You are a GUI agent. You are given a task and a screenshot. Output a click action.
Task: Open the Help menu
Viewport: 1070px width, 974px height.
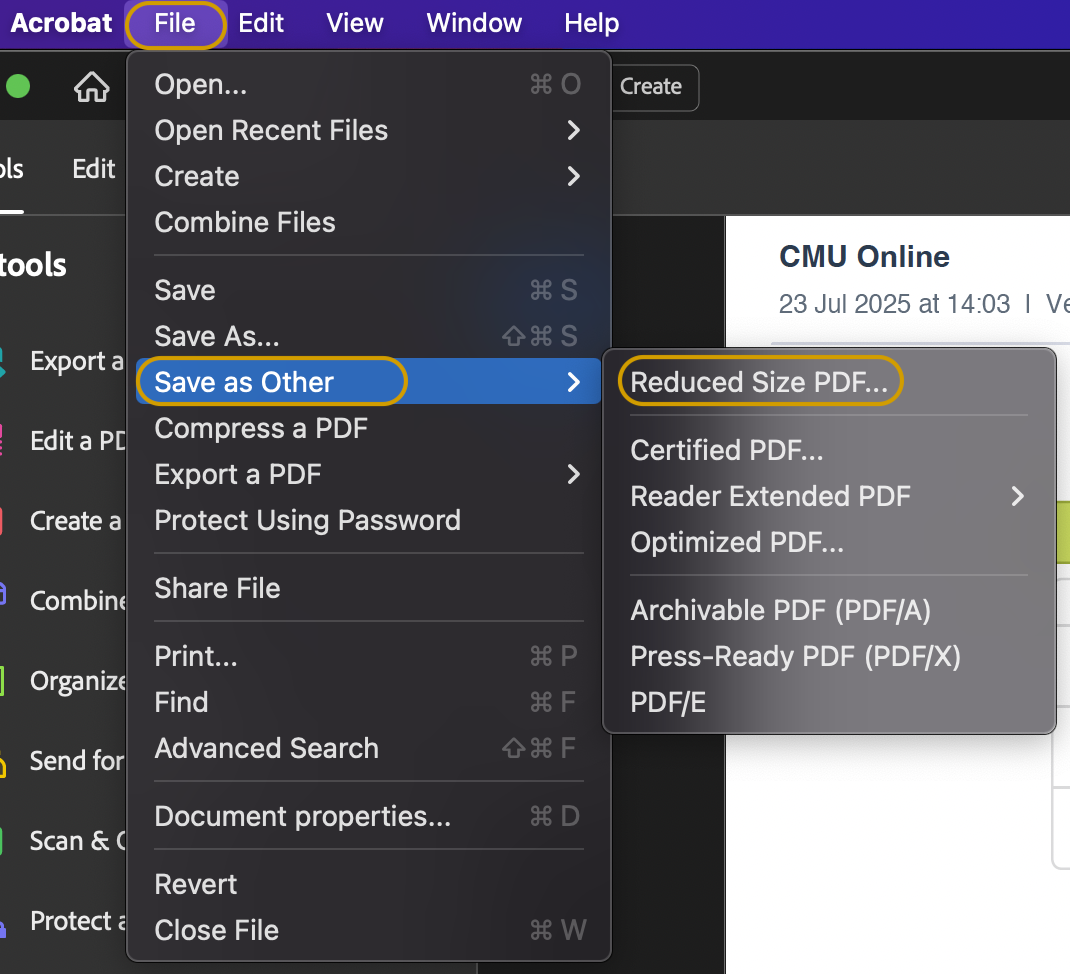(591, 23)
